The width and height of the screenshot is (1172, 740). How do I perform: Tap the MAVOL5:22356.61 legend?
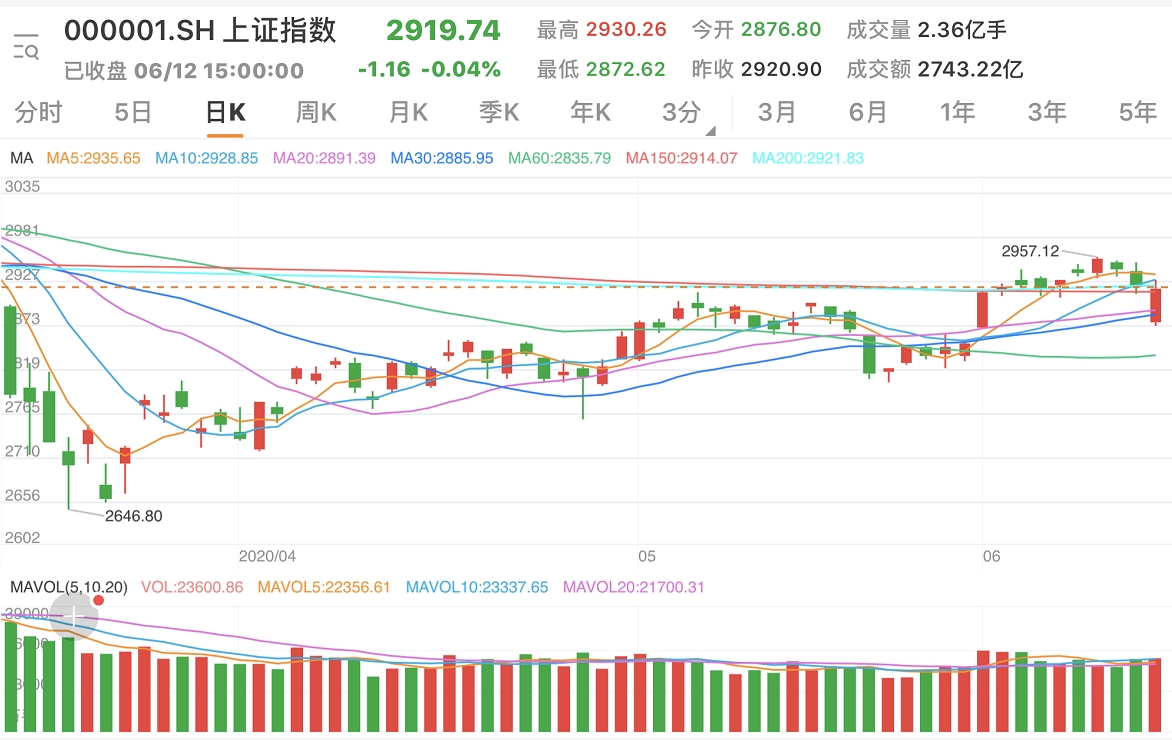pyautogui.click(x=324, y=588)
